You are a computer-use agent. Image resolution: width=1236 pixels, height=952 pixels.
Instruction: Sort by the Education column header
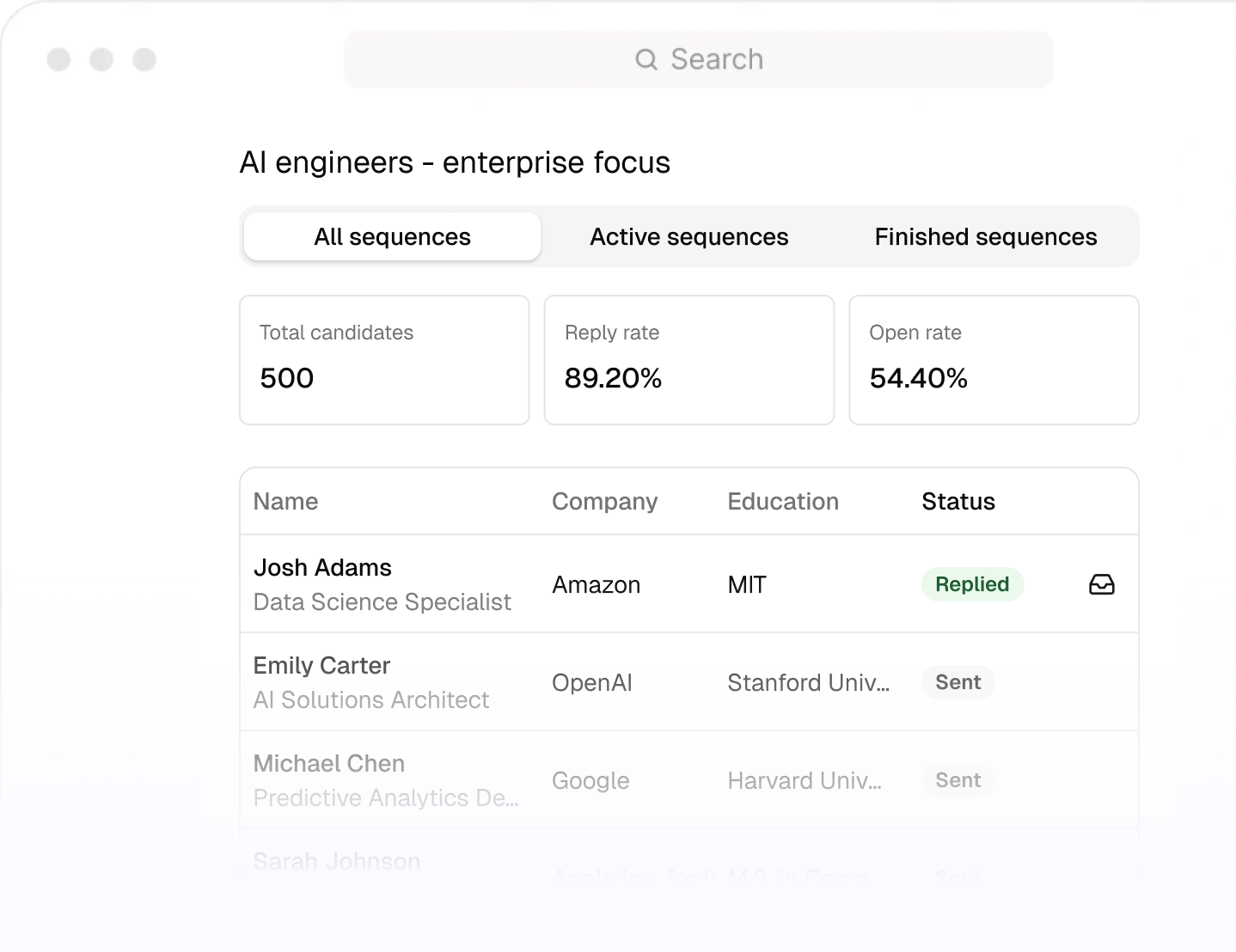click(x=782, y=502)
